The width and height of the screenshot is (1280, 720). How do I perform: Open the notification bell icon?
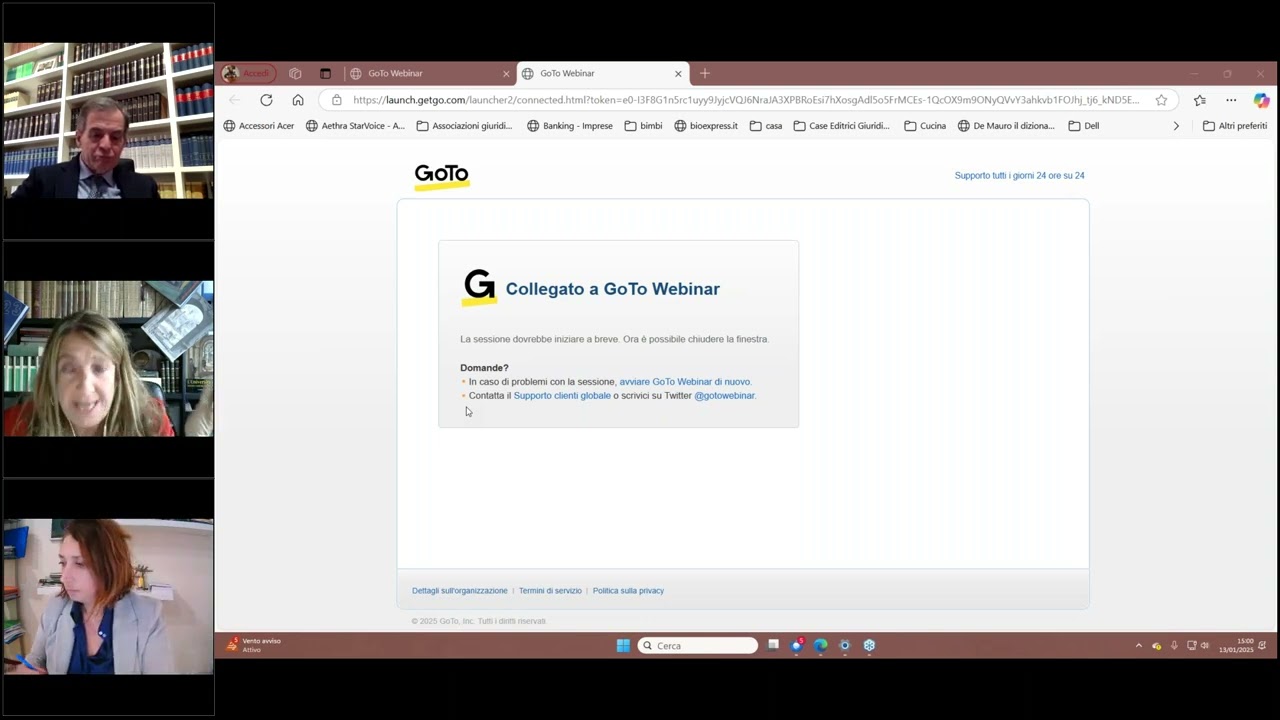click(1262, 646)
